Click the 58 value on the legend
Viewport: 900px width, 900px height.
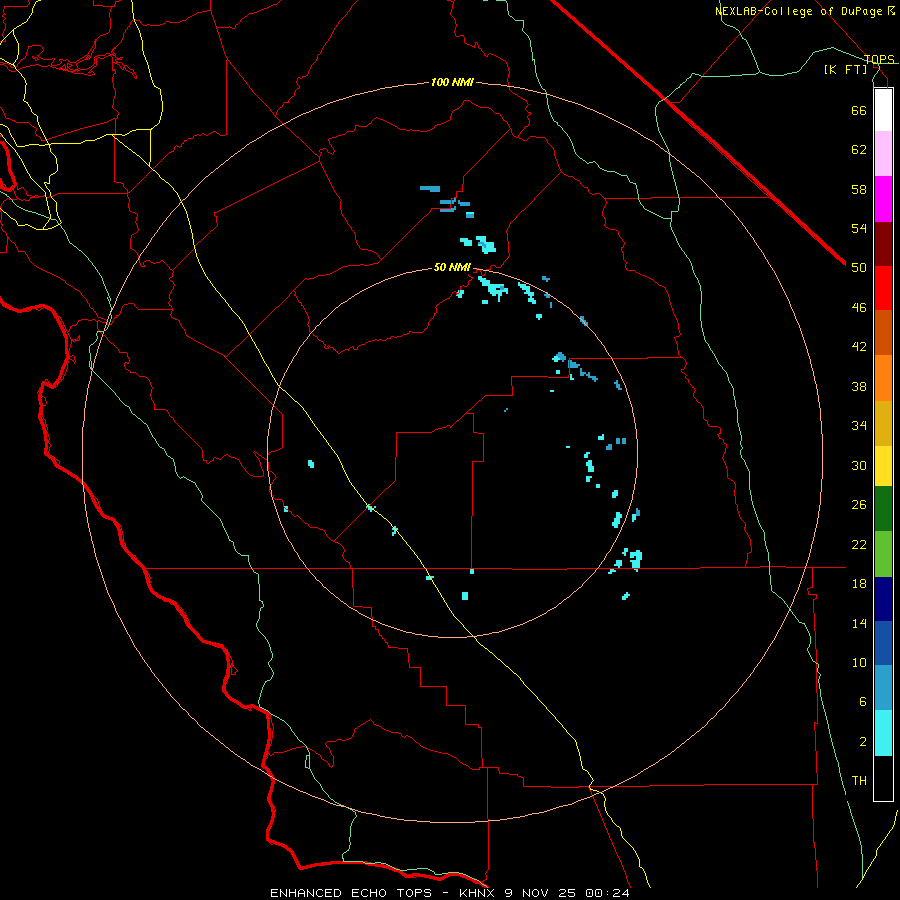[x=859, y=189]
